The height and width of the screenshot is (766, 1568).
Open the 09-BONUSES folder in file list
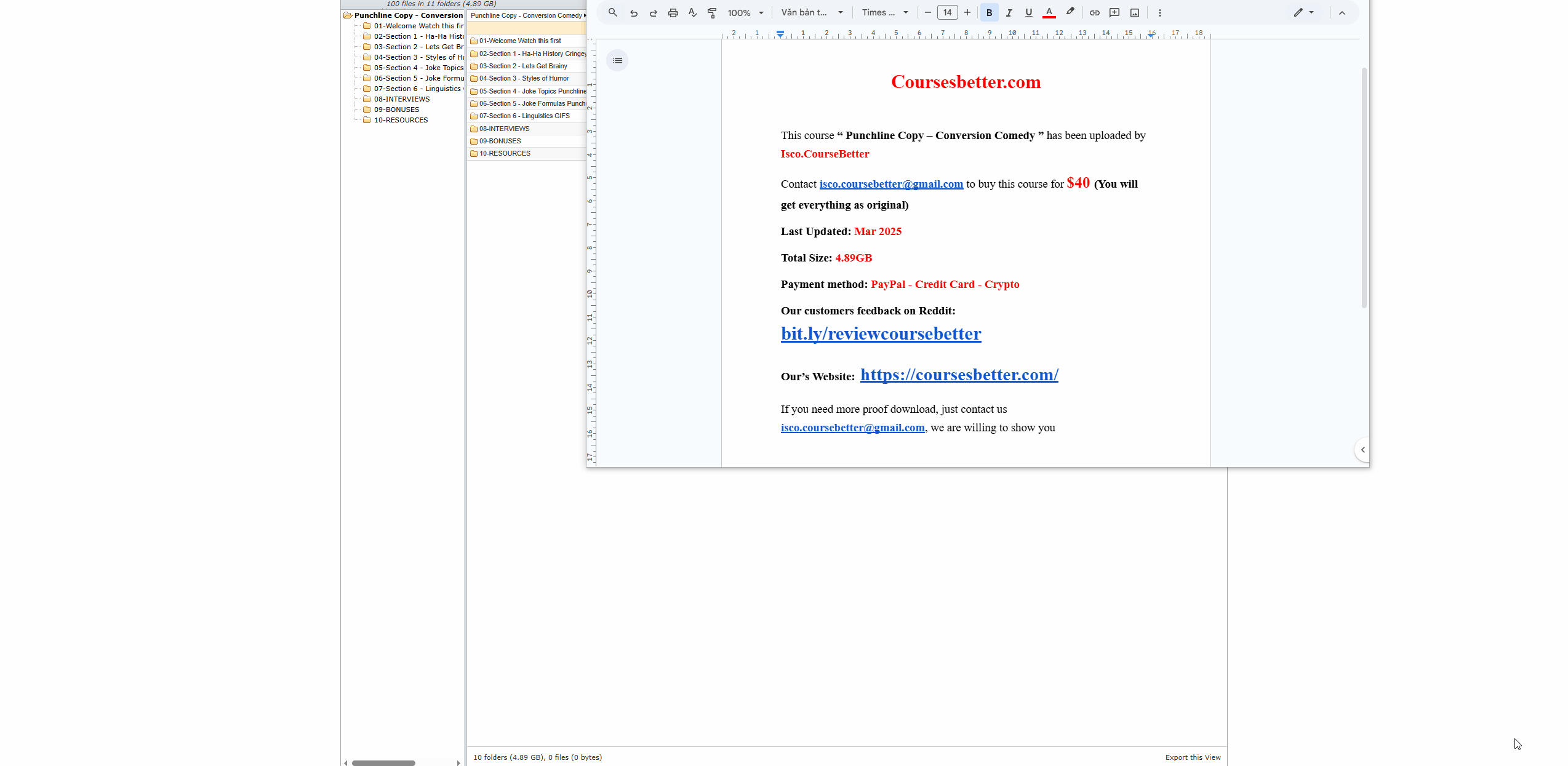pyautogui.click(x=500, y=141)
